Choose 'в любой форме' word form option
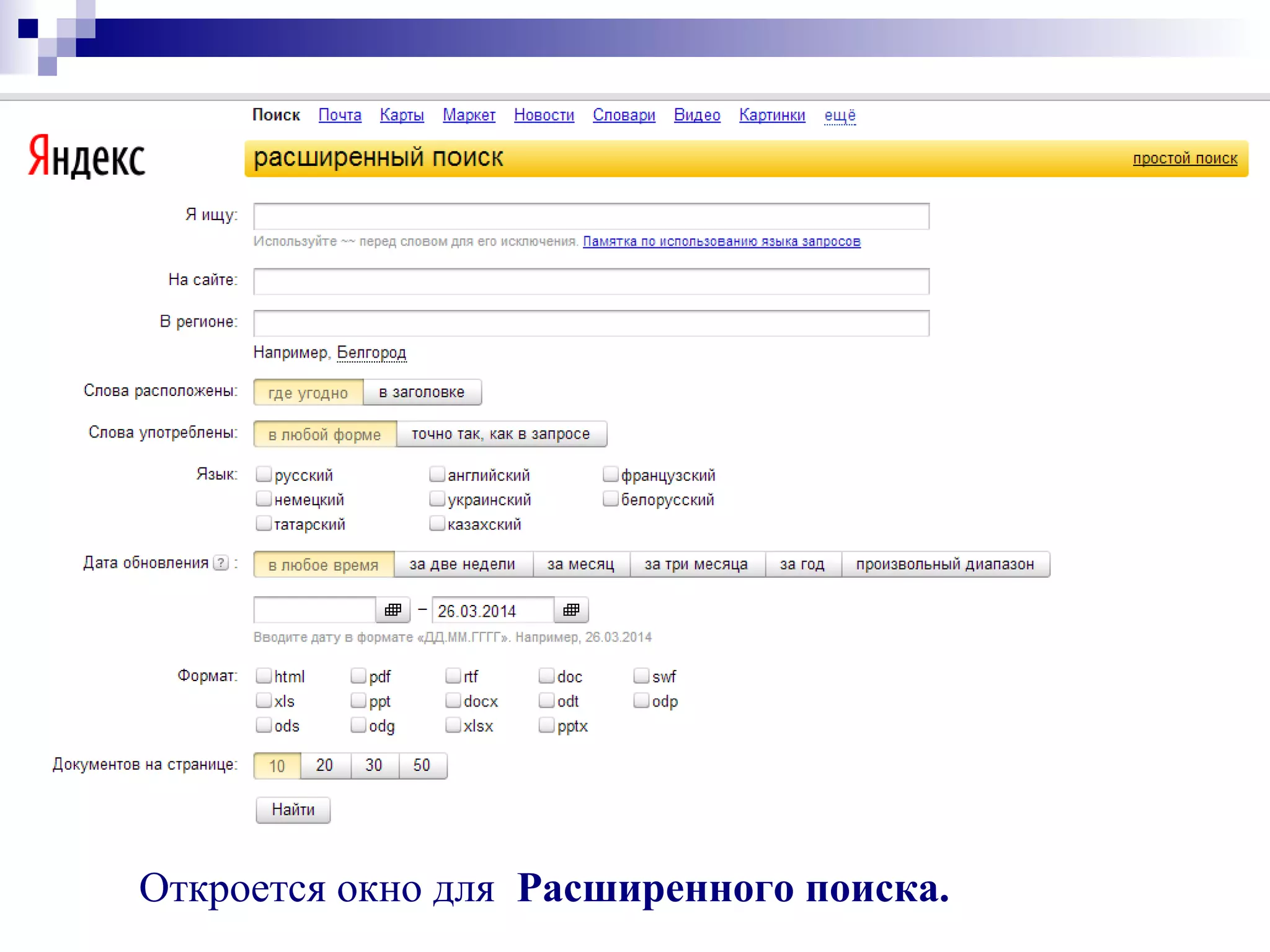Viewport: 1270px width, 952px height. [x=325, y=434]
